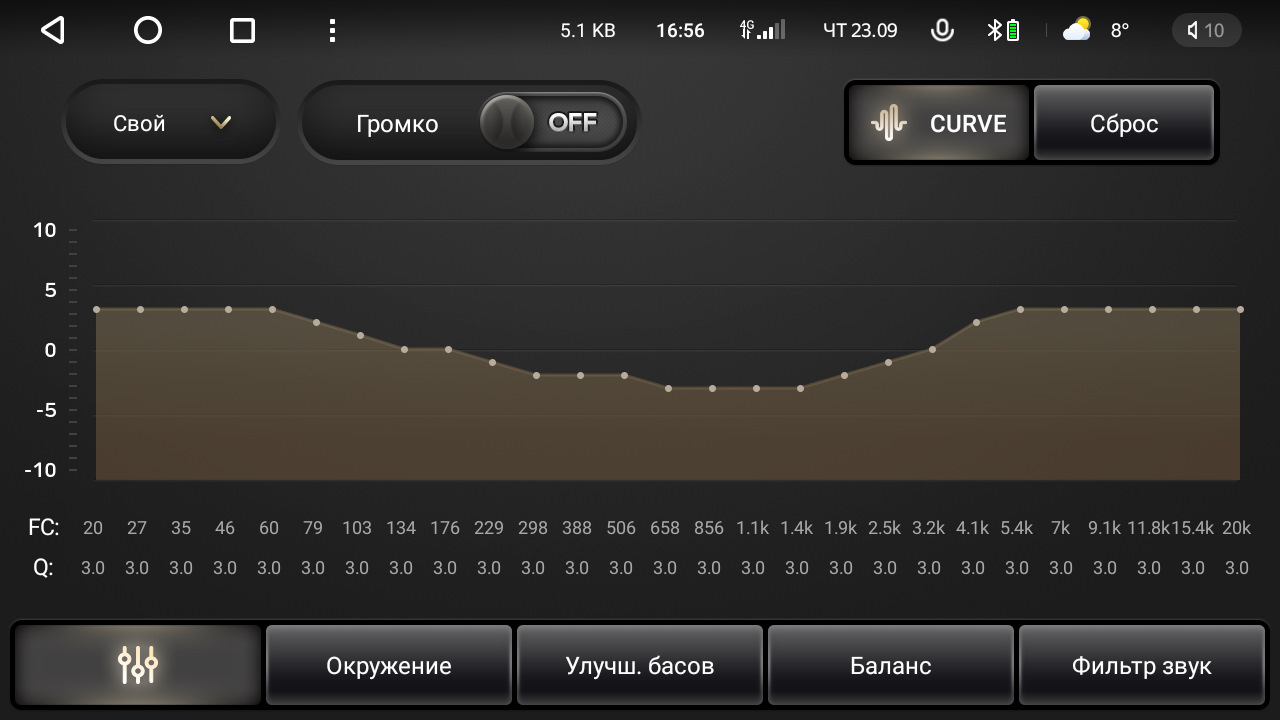Open the three-dot overflow menu
The width and height of the screenshot is (1280, 720).
(332, 31)
